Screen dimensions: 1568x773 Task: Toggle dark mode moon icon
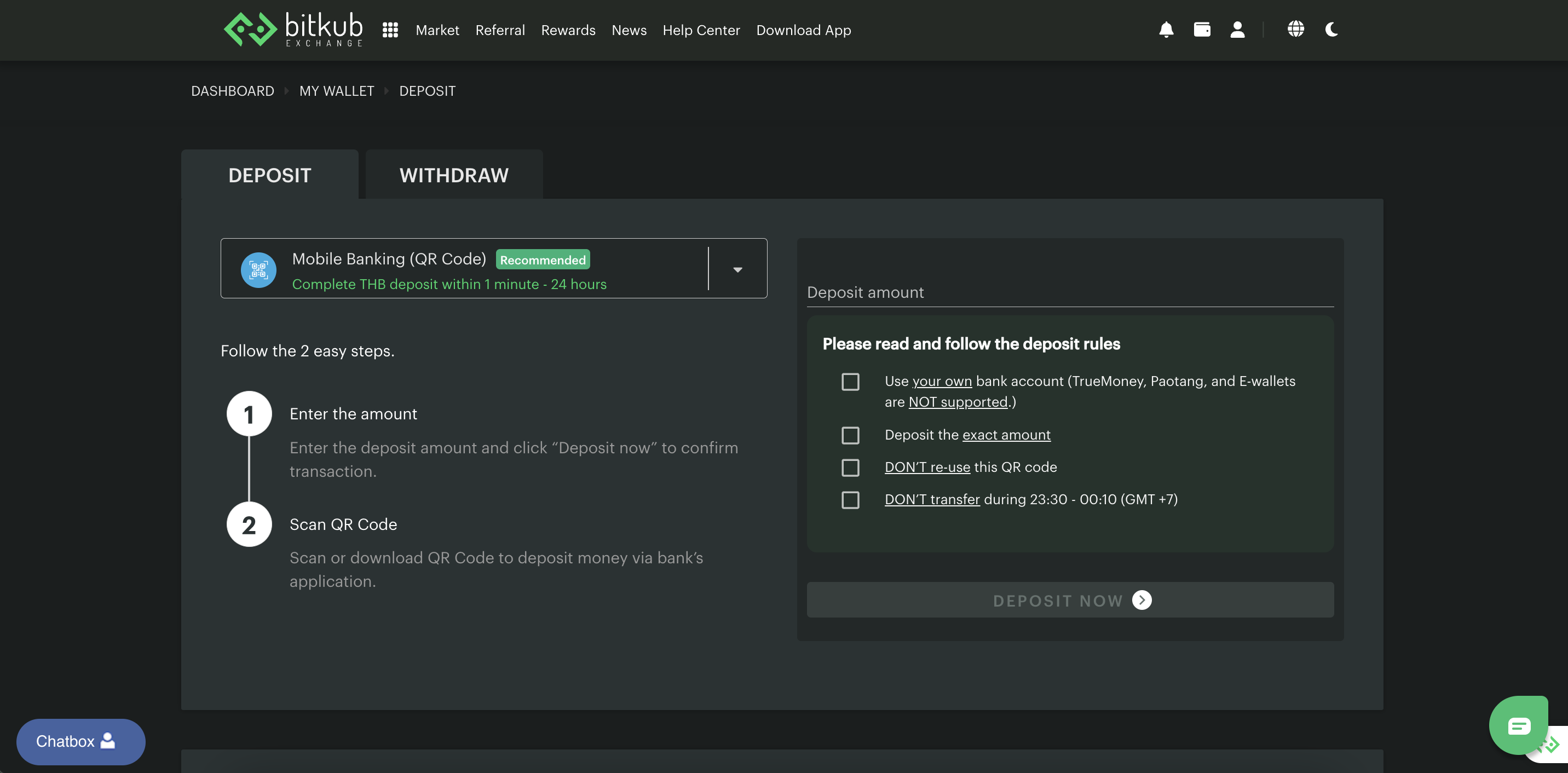tap(1331, 29)
